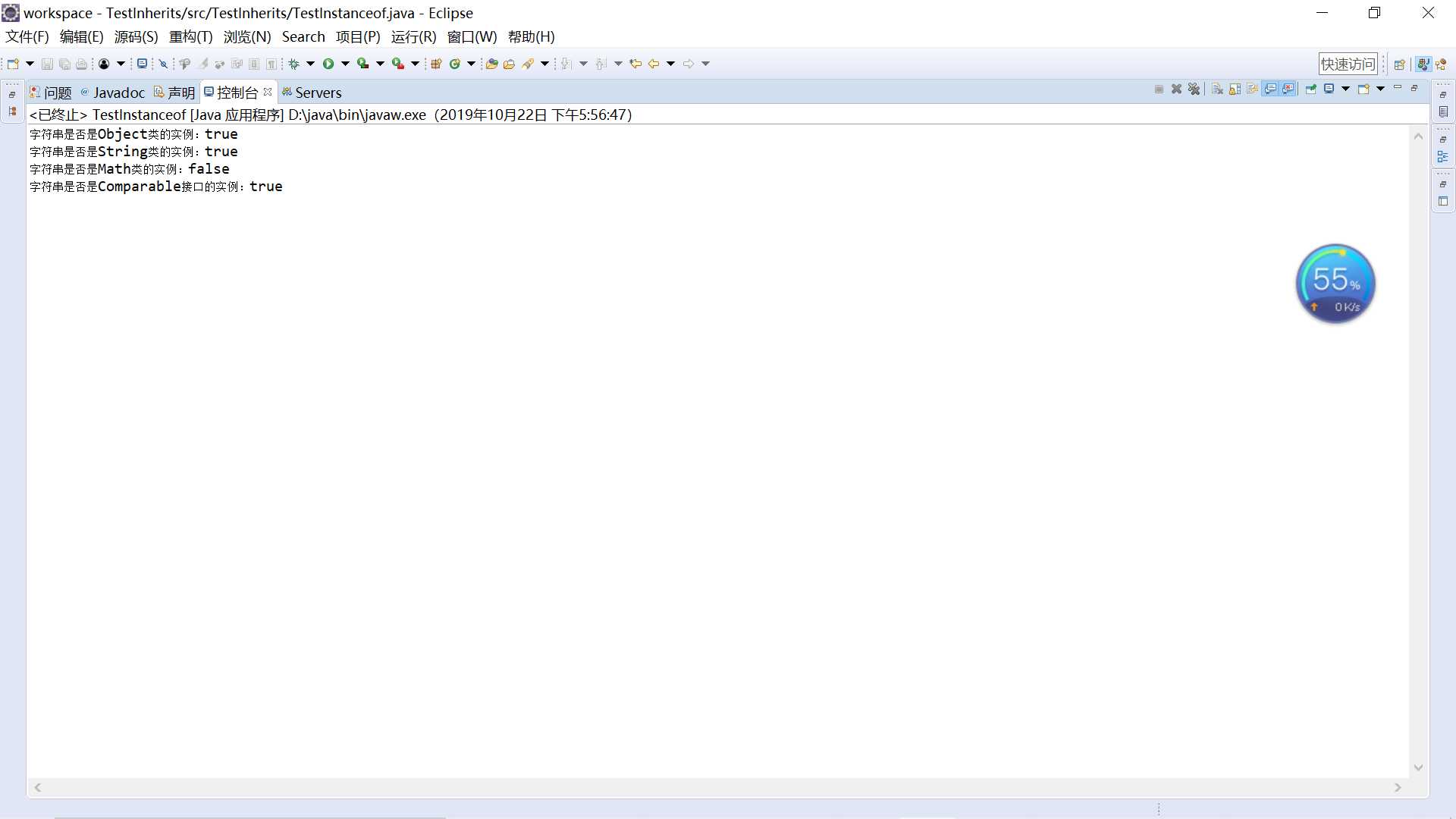Click the Save All toolbar icon
Viewport: 1456px width, 819px height.
pyautogui.click(x=64, y=64)
